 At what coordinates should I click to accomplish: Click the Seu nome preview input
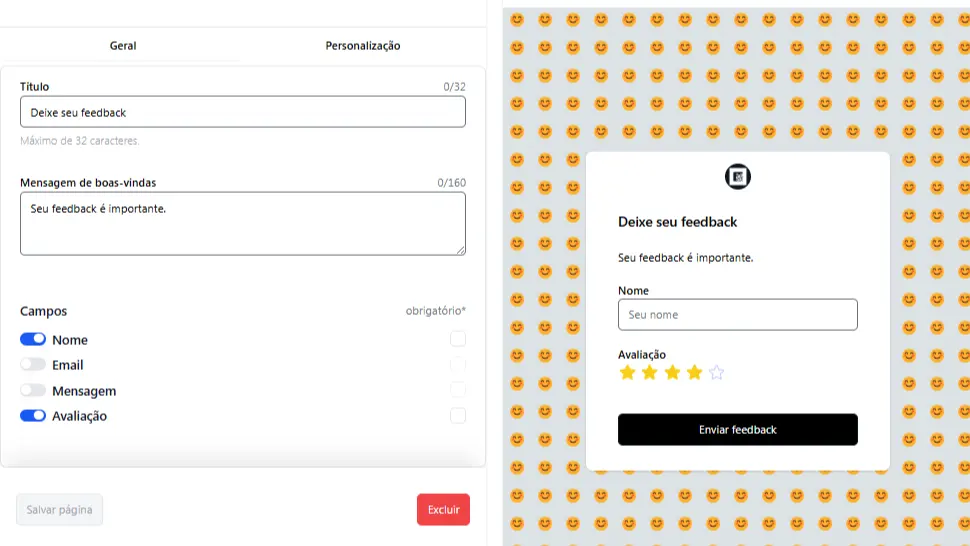click(x=737, y=315)
